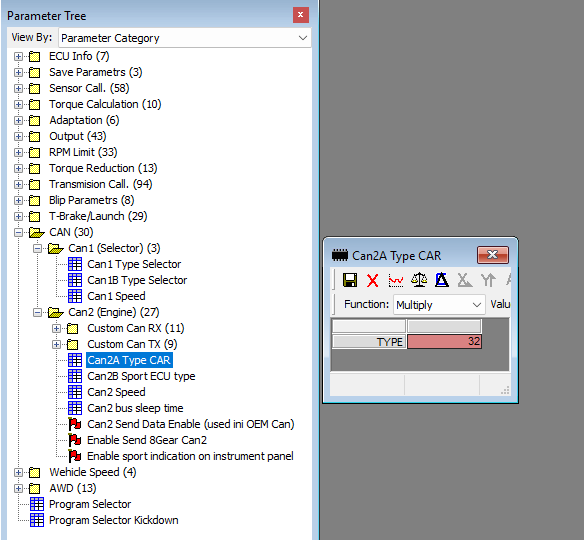Click the Save floppy disk icon
The width and height of the screenshot is (584, 540).
[350, 280]
